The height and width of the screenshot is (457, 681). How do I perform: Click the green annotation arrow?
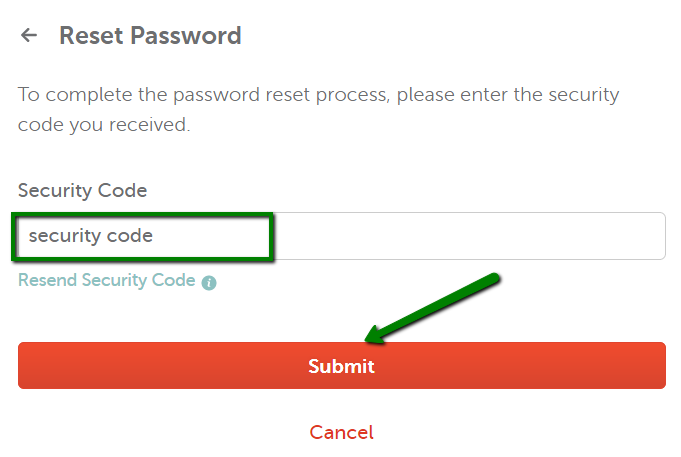[432, 308]
